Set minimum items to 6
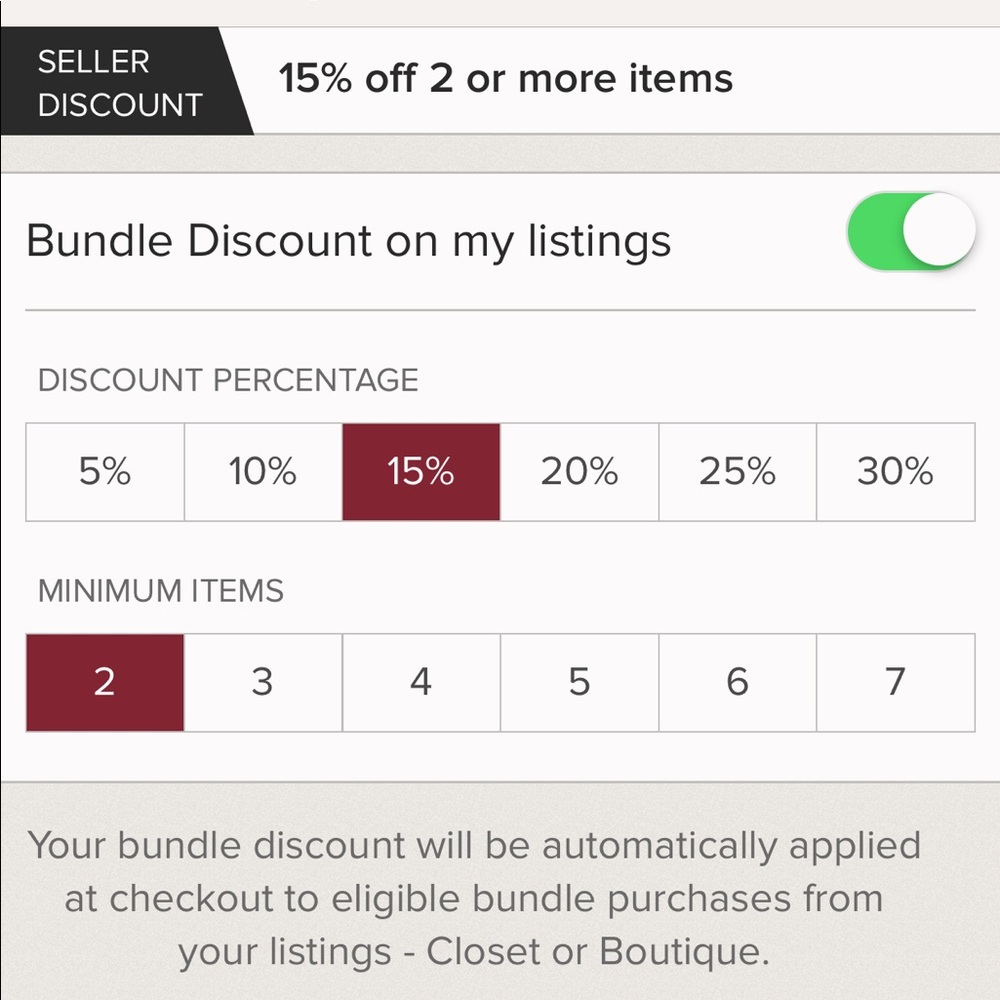 point(737,682)
